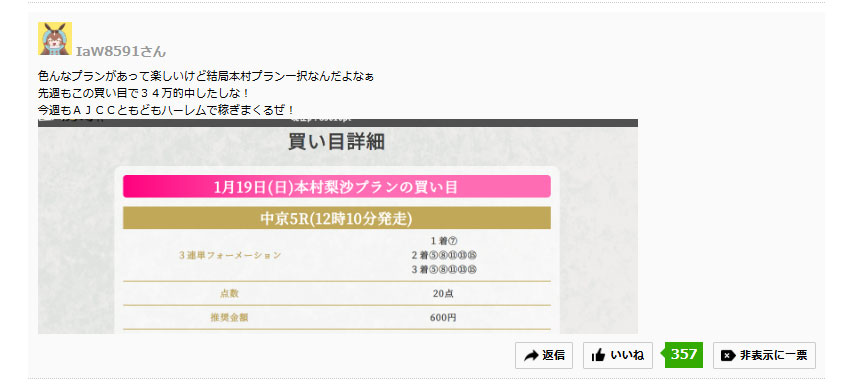Click the 600円 recommended amount value
This screenshot has width=841, height=389.
pos(444,318)
